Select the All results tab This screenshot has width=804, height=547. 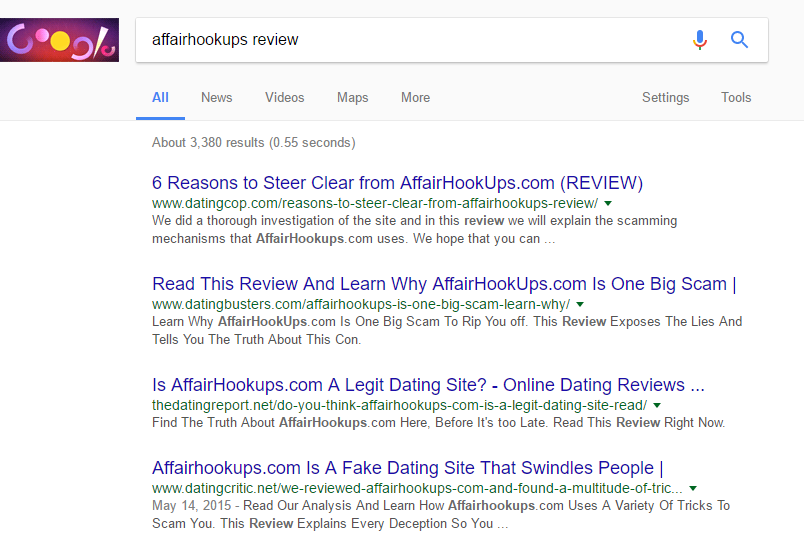pyautogui.click(x=160, y=97)
